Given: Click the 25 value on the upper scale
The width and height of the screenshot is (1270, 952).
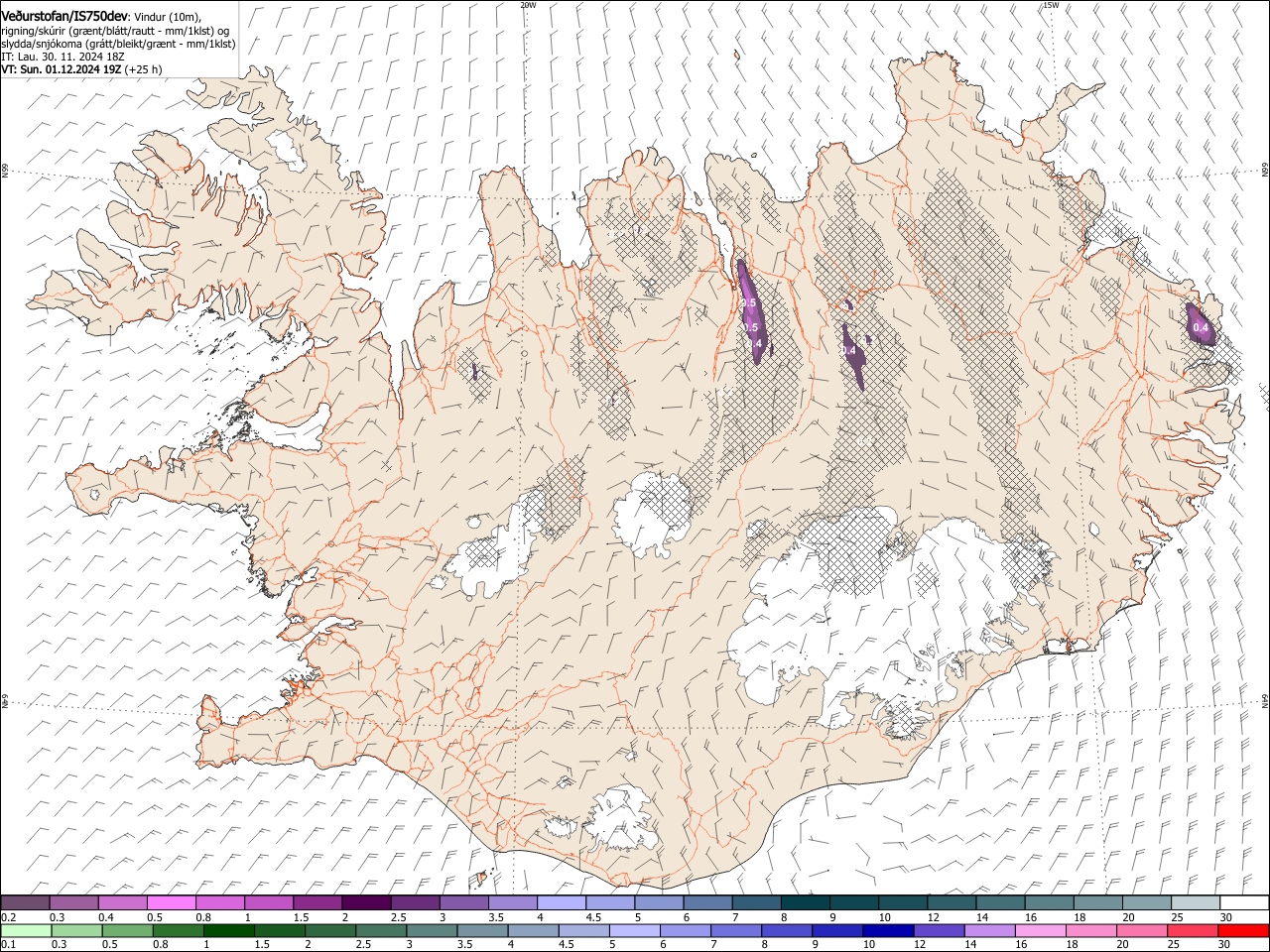Looking at the screenshot, I should pyautogui.click(x=1176, y=917).
